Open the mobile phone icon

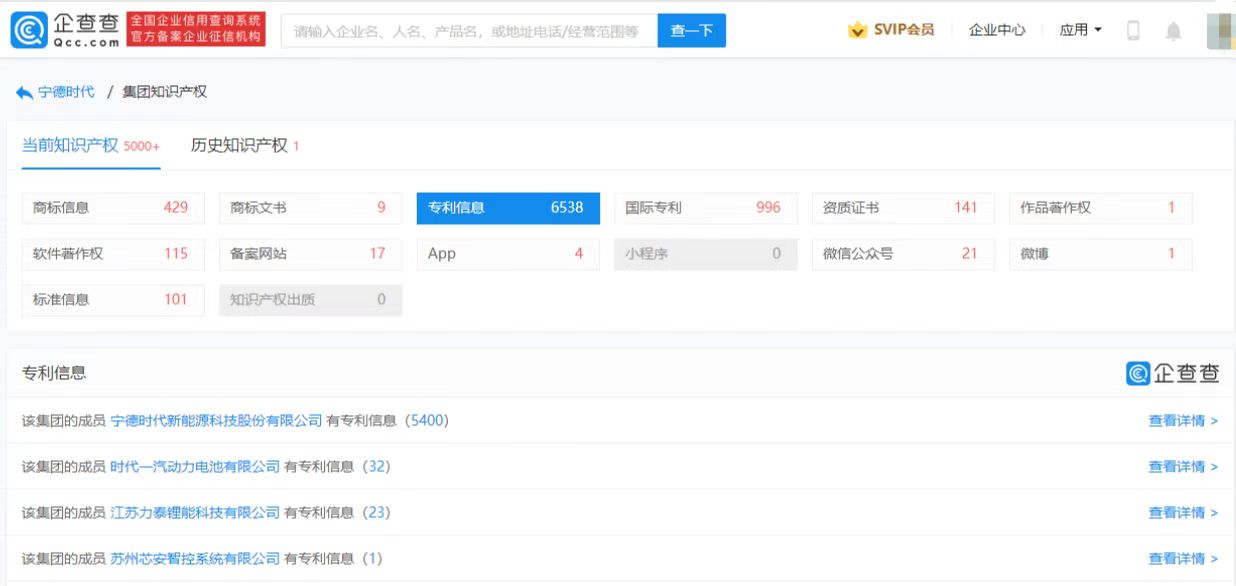click(x=1133, y=30)
